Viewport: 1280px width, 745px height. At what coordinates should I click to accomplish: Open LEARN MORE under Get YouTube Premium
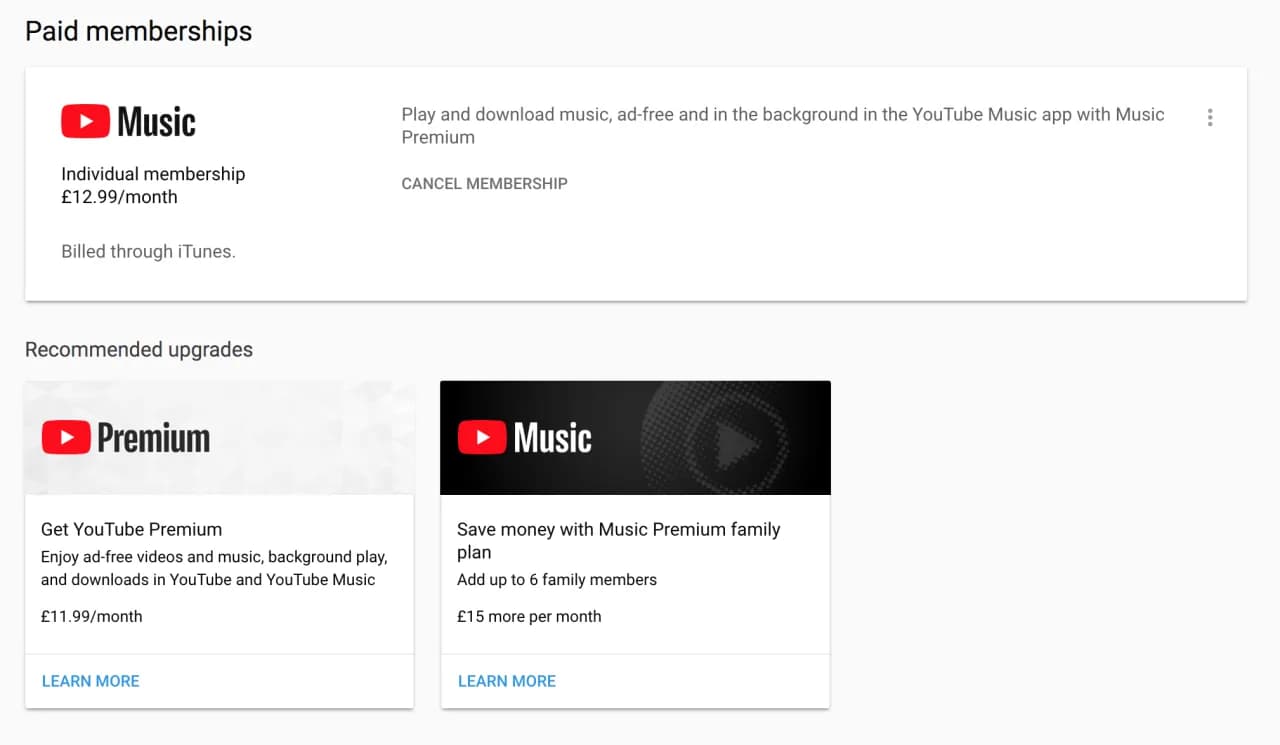(90, 680)
